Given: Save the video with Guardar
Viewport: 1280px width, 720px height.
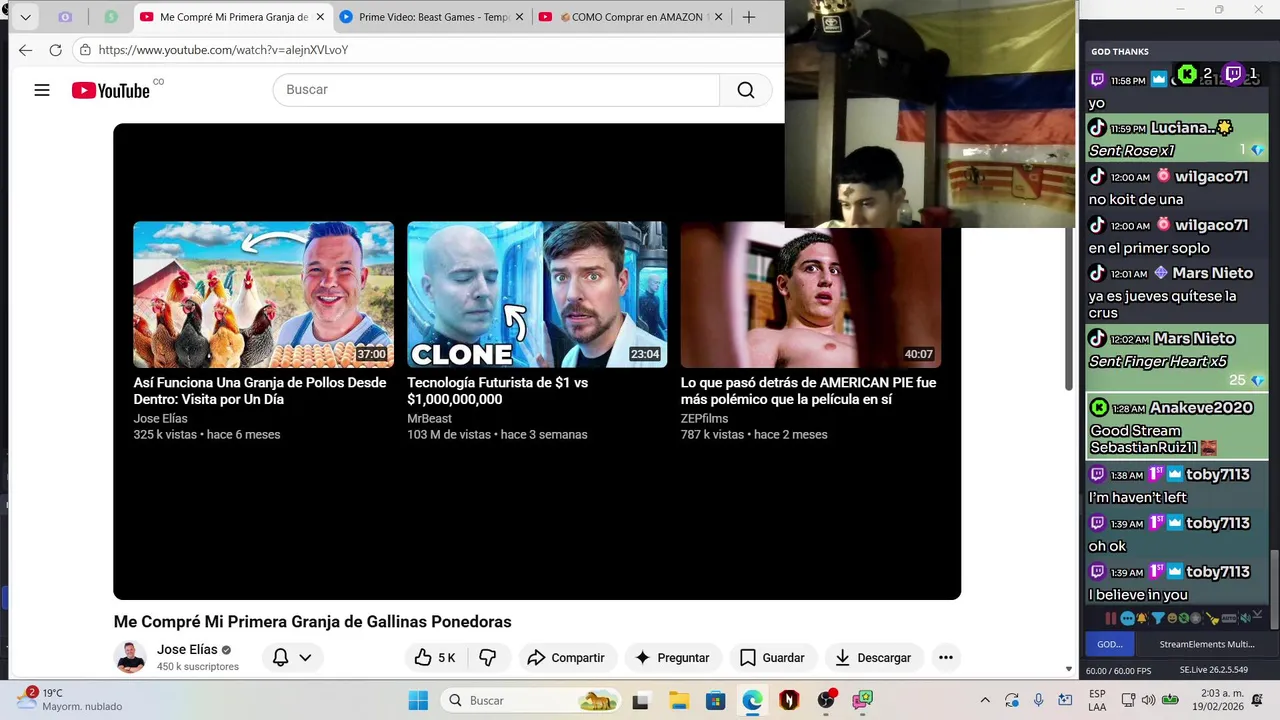Looking at the screenshot, I should click(x=772, y=657).
